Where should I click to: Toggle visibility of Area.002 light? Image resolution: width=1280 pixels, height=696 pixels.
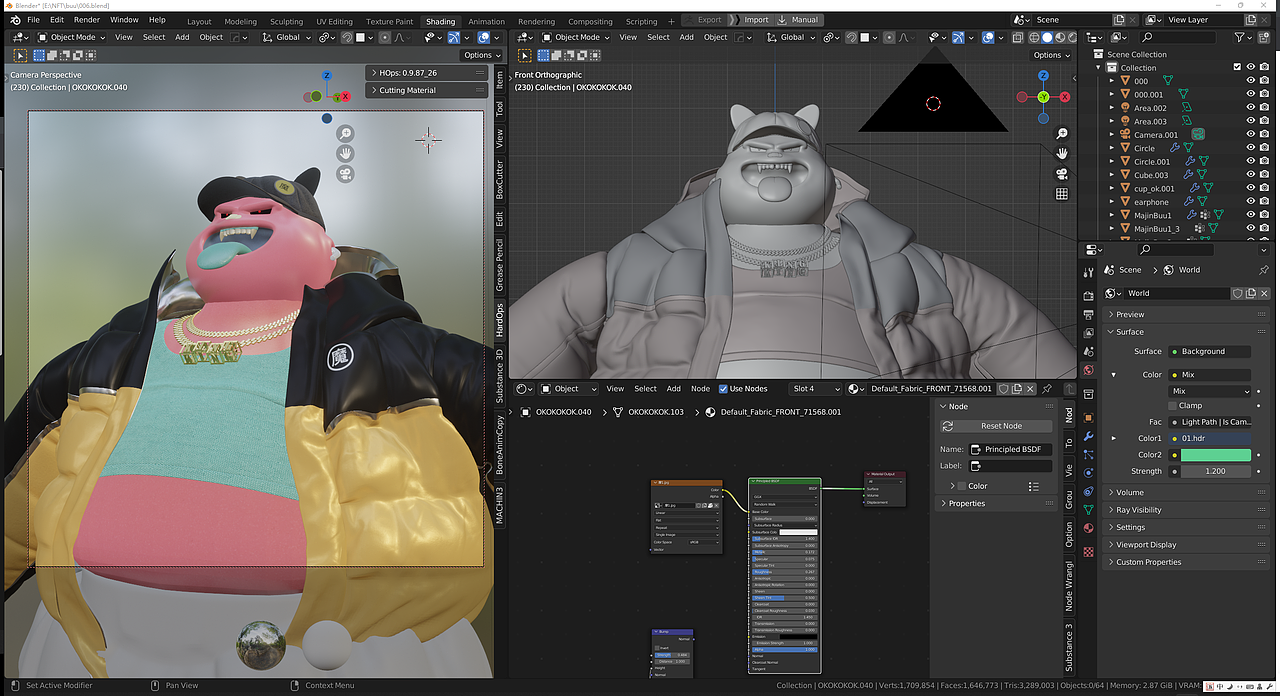tap(1250, 108)
